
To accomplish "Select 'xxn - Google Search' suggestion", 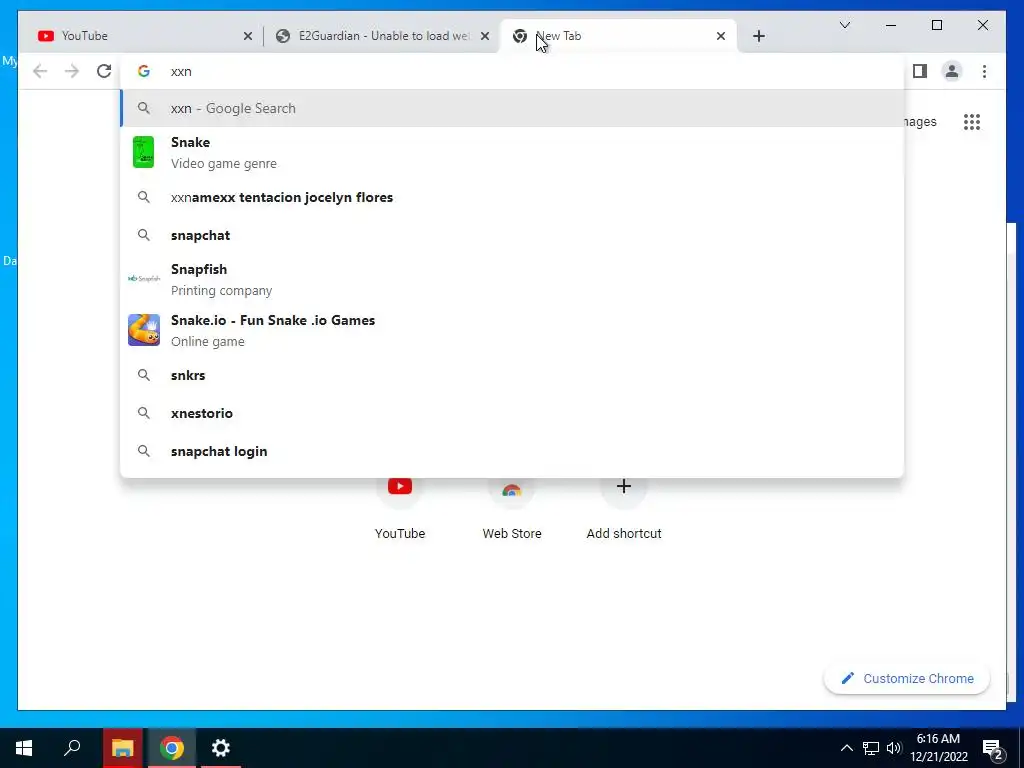I will click(x=512, y=108).
